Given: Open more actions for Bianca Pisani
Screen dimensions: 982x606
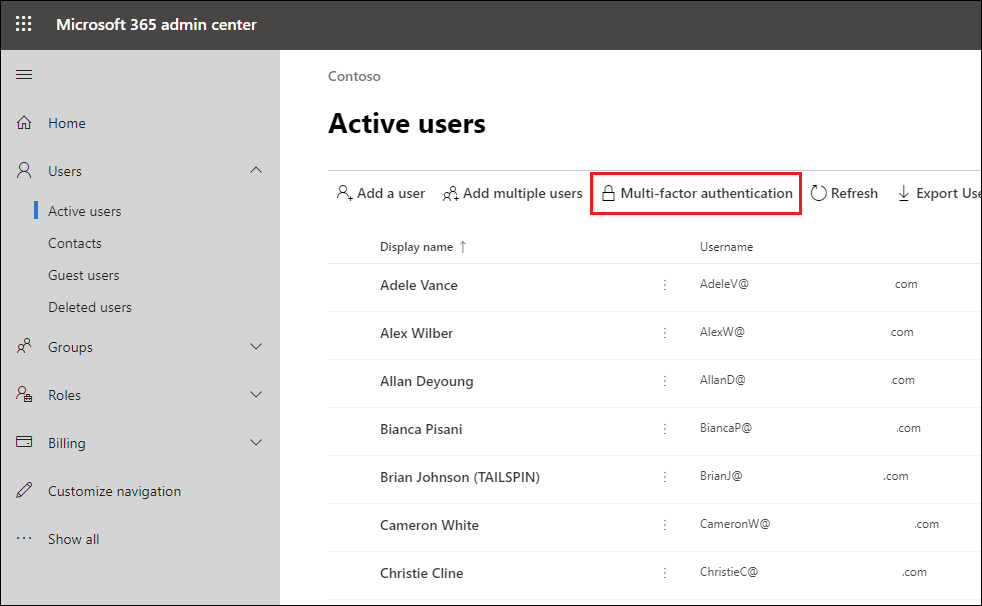Looking at the screenshot, I should tap(664, 429).
